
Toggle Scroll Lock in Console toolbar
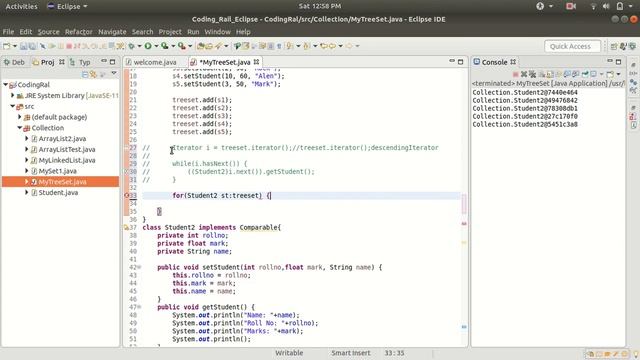pyautogui.click(x=550, y=74)
